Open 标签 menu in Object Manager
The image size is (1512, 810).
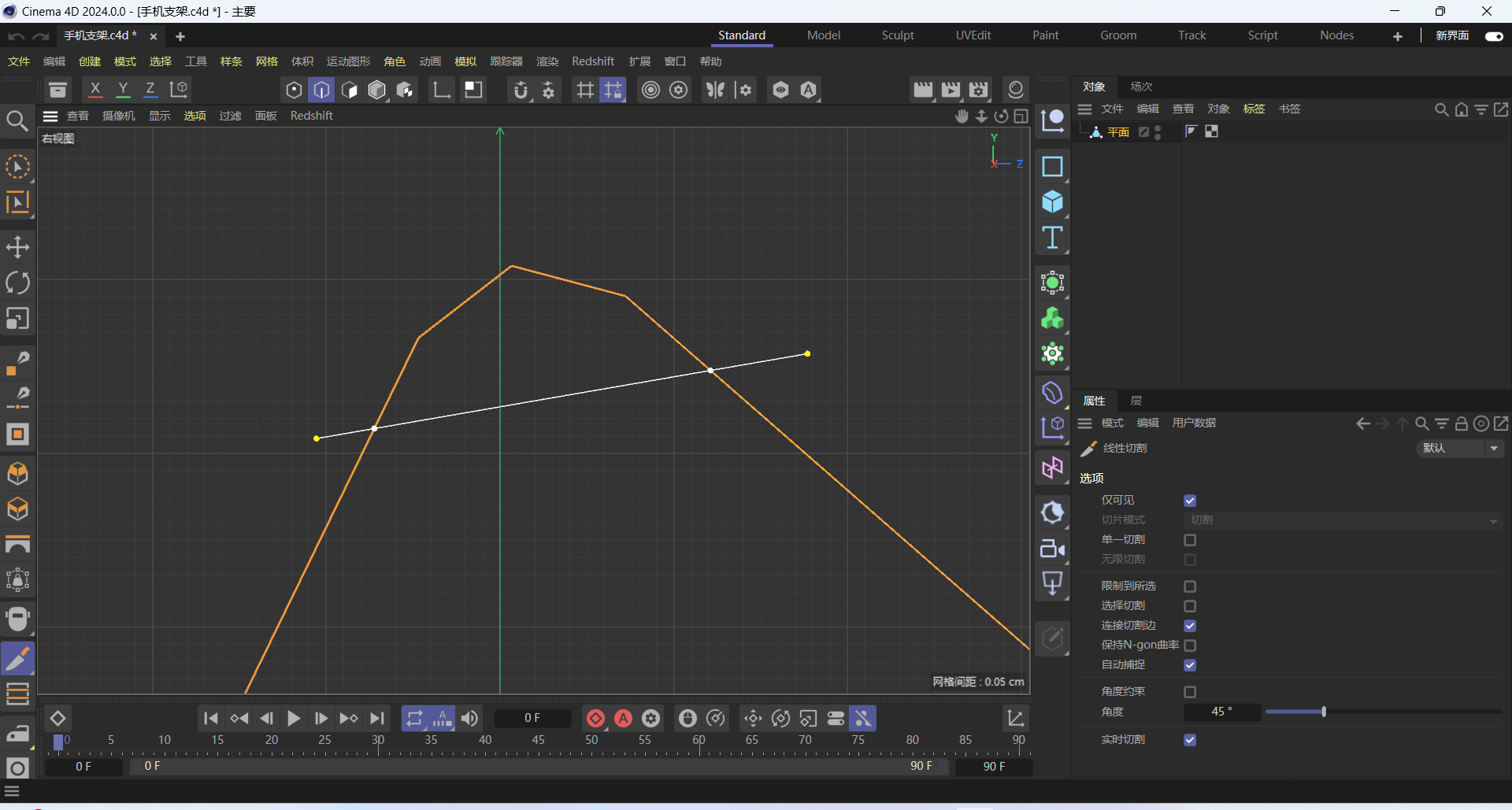click(1254, 109)
